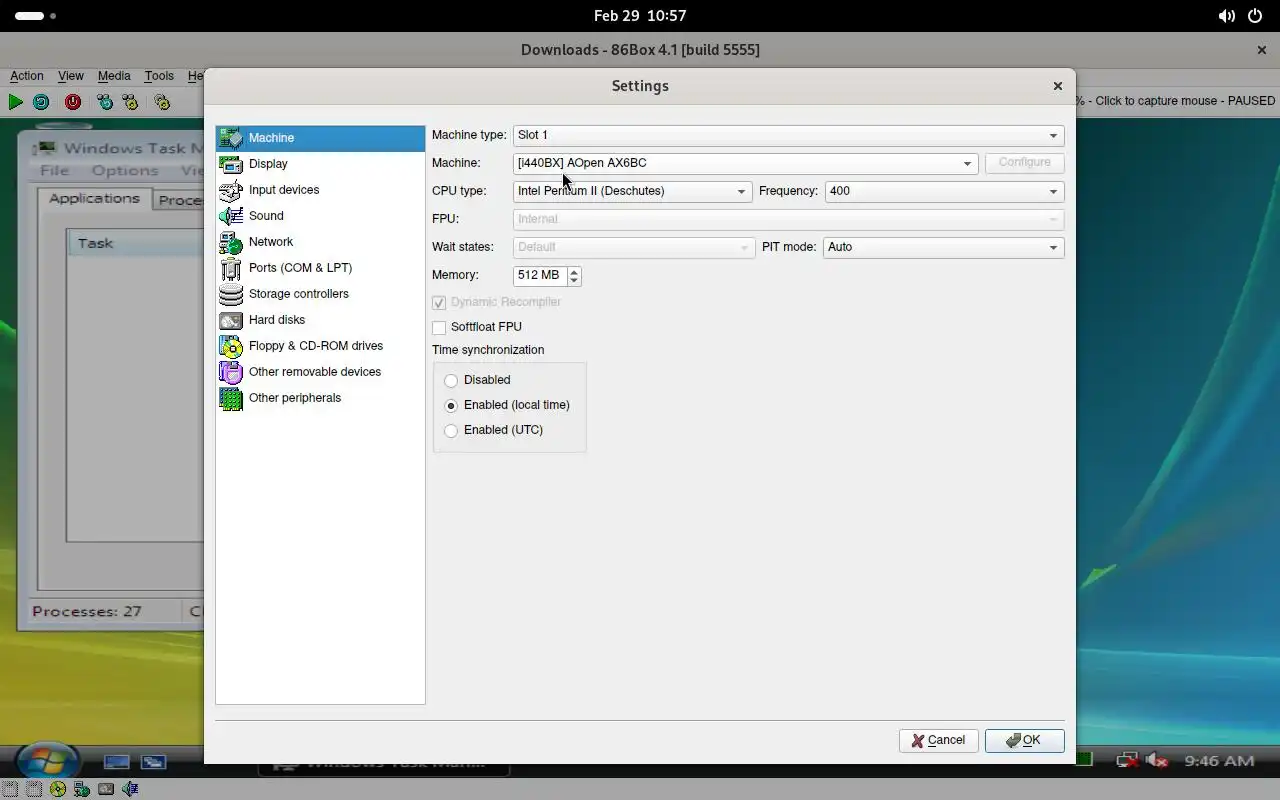Click 'Processes: 27' in Task Manager status
This screenshot has height=800, width=1280.
click(x=87, y=611)
